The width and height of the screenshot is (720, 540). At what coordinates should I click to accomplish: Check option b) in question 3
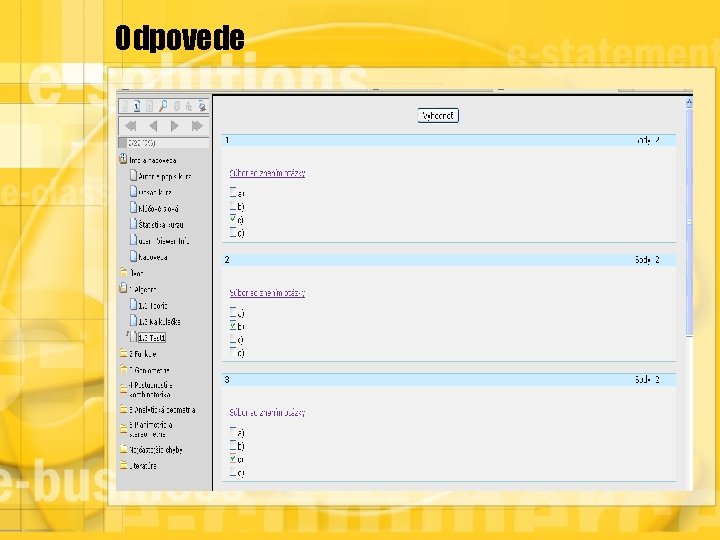tap(233, 445)
